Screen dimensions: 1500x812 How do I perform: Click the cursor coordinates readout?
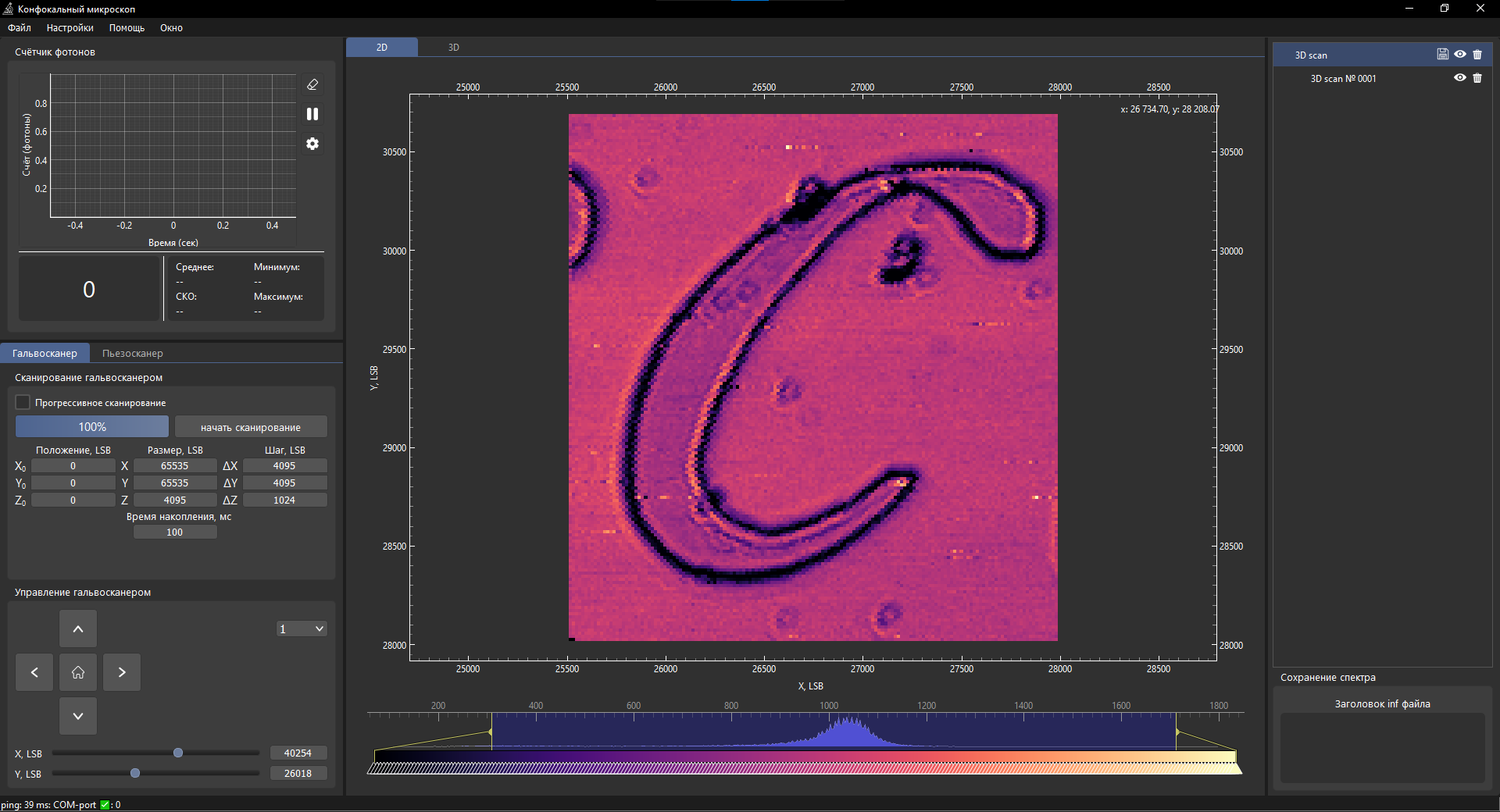click(x=1170, y=109)
